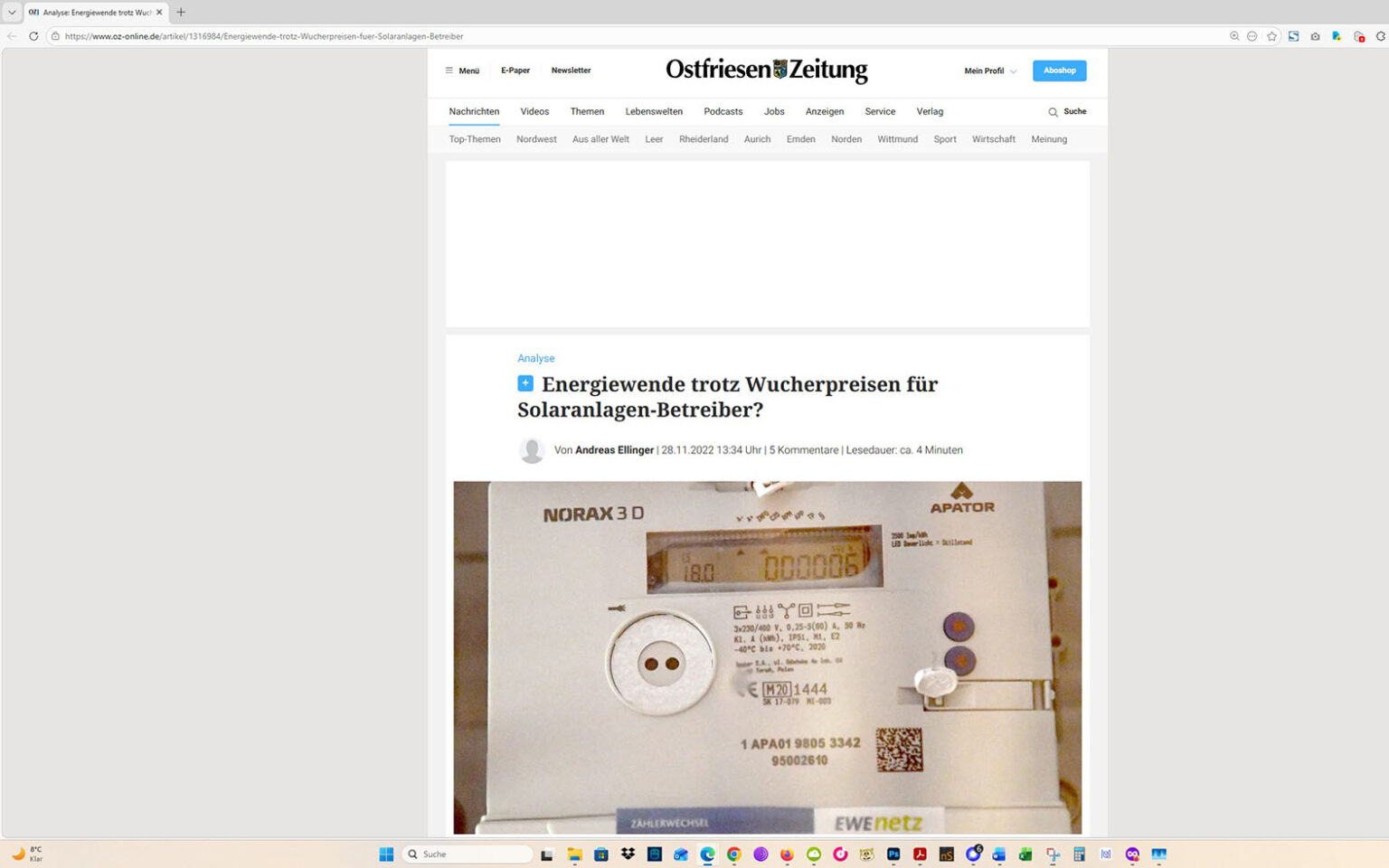The height and width of the screenshot is (868, 1389).
Task: Open the zoom magnifier in the address bar
Action: (1233, 36)
